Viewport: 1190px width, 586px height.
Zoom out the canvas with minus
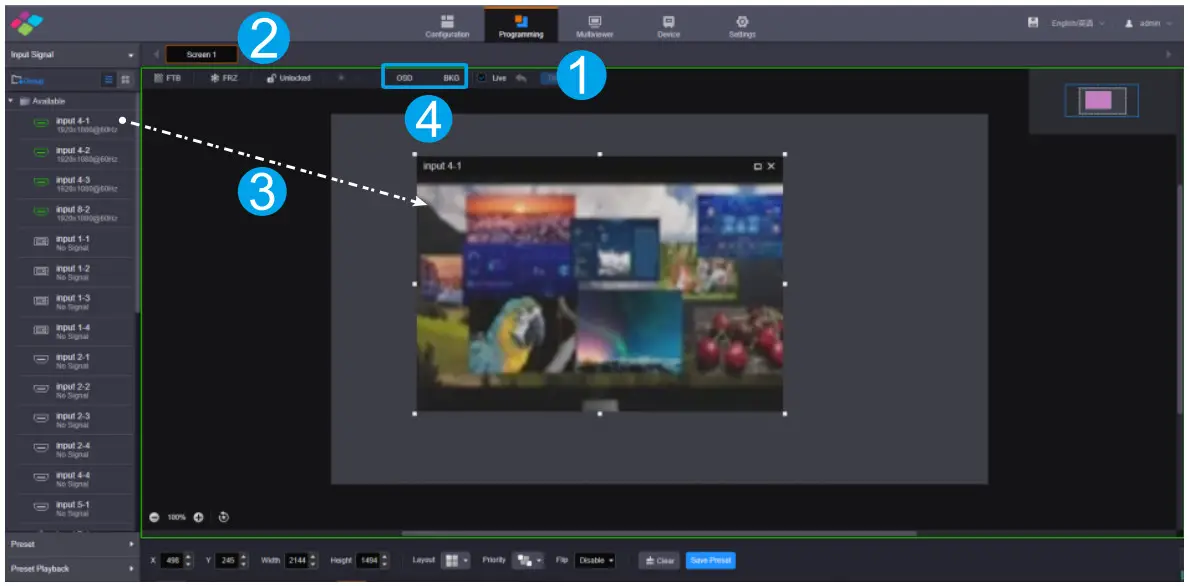[x=154, y=517]
